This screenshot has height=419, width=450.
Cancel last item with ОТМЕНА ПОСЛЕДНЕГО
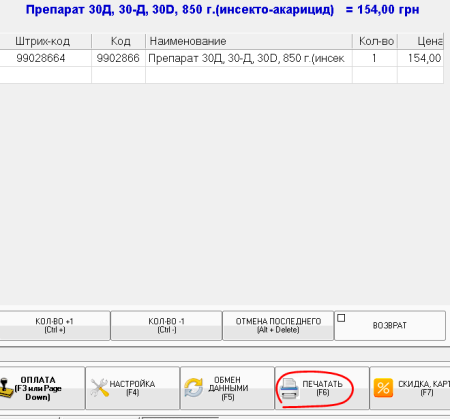tap(278, 326)
